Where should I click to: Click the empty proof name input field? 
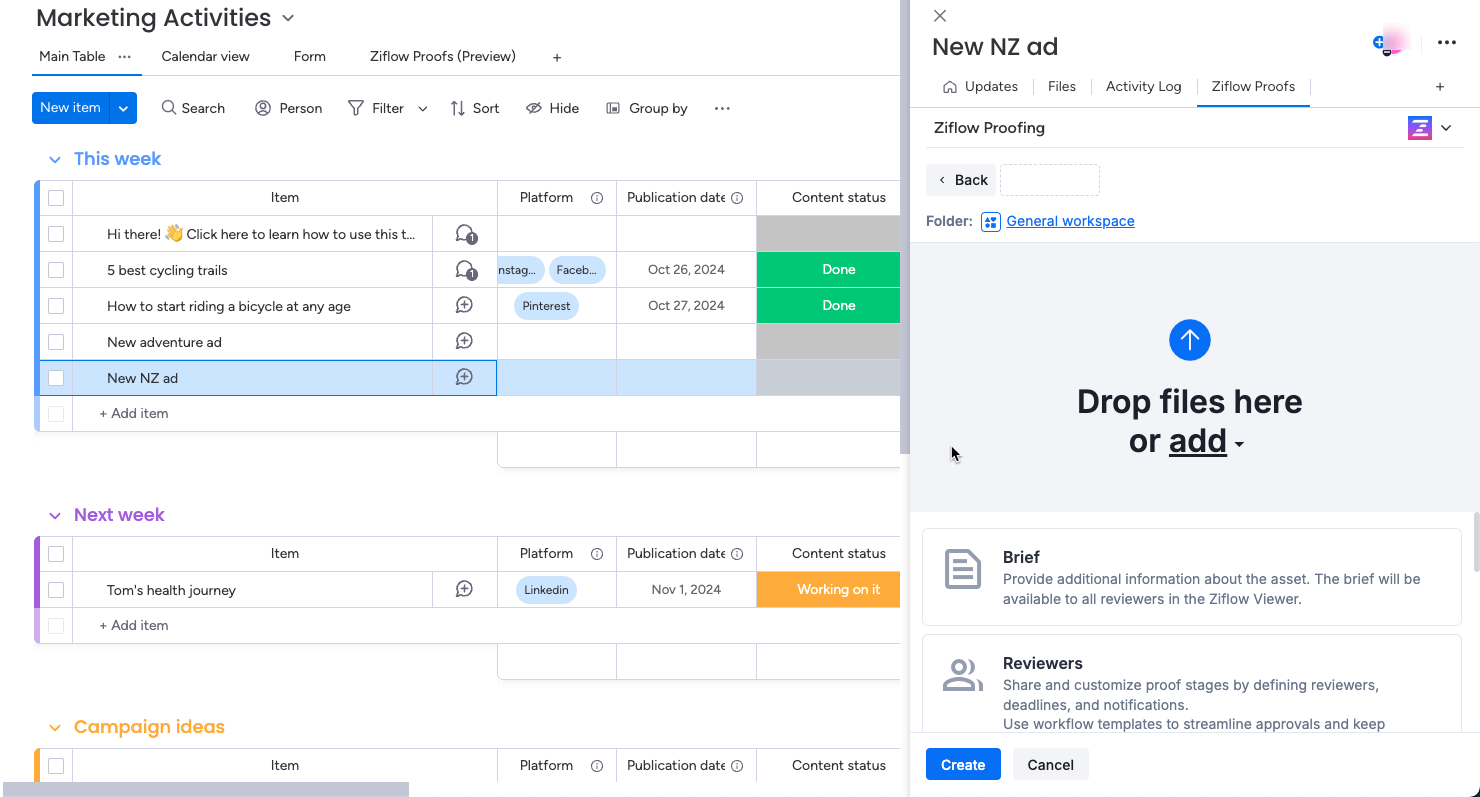1049,180
